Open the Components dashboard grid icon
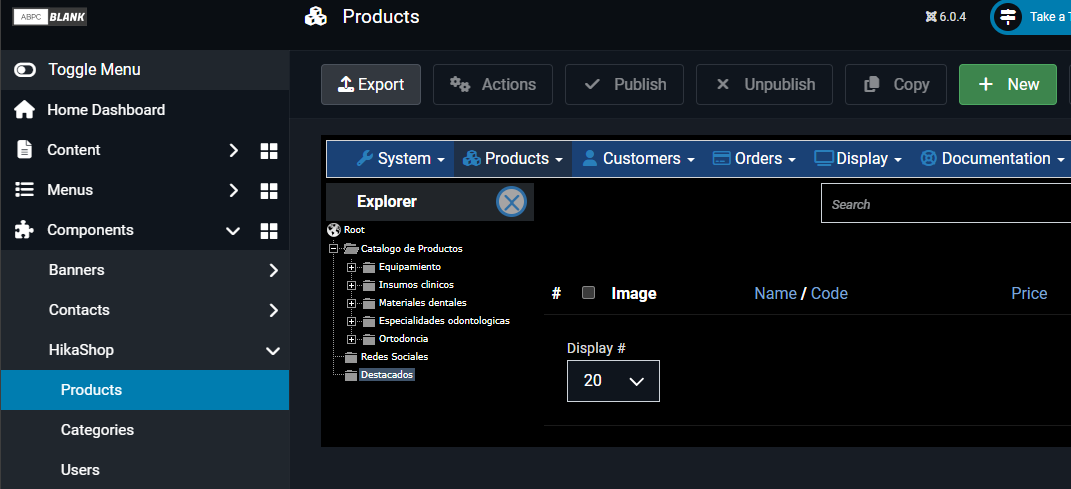The image size is (1071, 489). pos(268,231)
